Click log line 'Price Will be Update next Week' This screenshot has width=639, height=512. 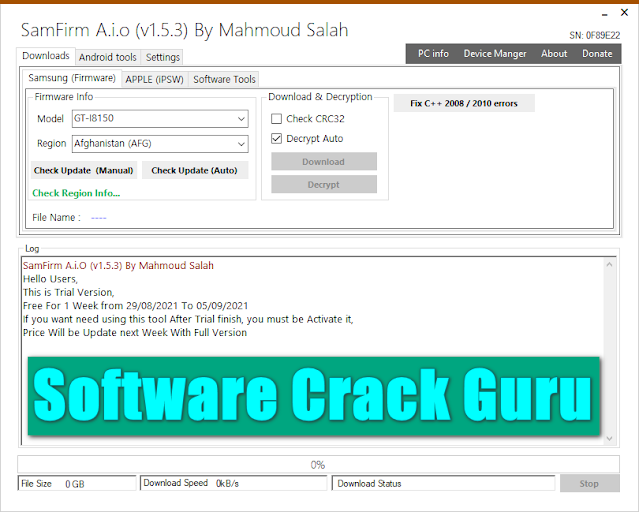[x=135, y=333]
